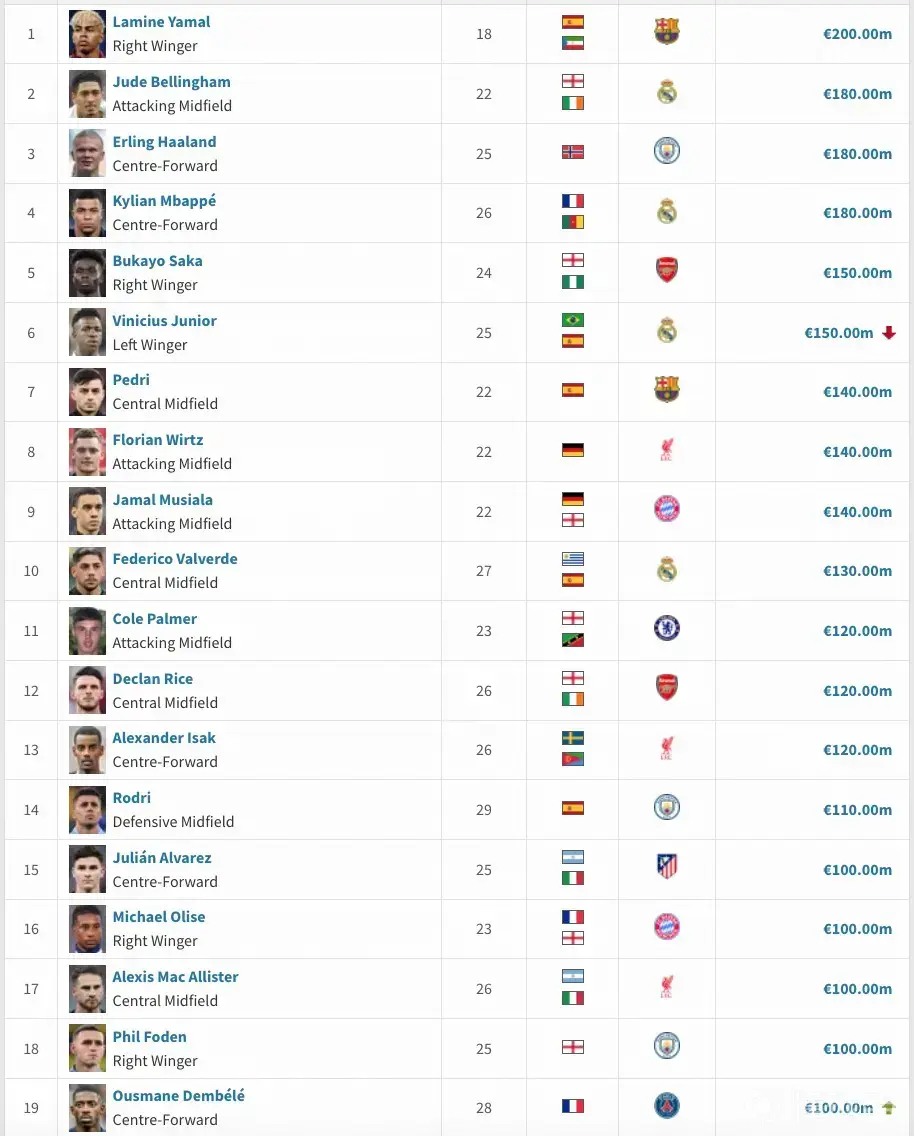The width and height of the screenshot is (914, 1136).
Task: Open Rodri's €110.00m market value link
Action: click(857, 810)
